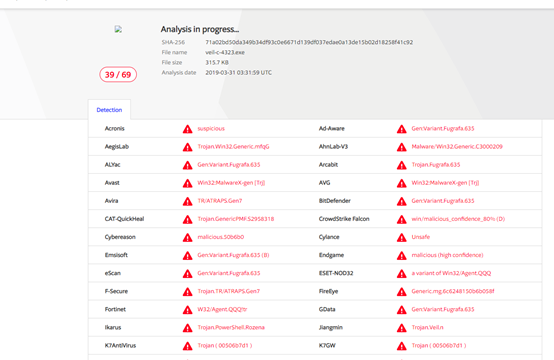Click the warning icon in the CrowdStrike Falcon row
The height and width of the screenshot is (360, 554).
pos(402,219)
